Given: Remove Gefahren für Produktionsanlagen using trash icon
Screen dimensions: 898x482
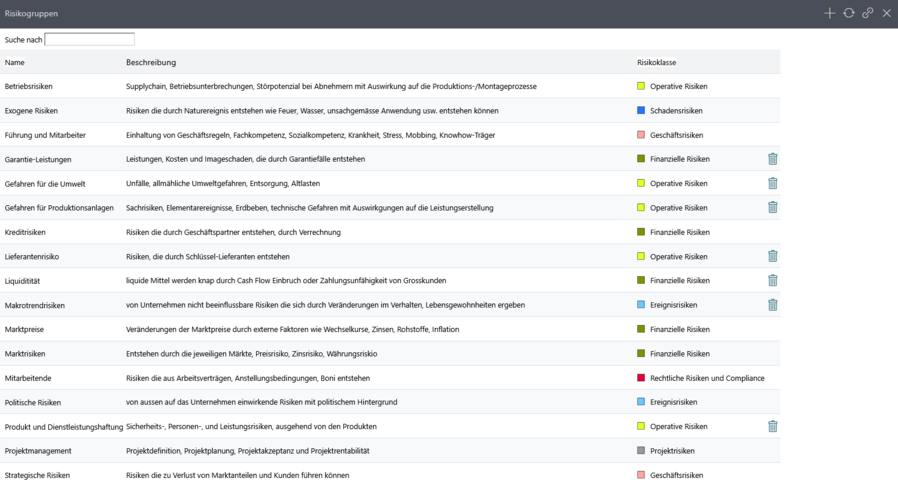Looking at the screenshot, I should (x=772, y=207).
